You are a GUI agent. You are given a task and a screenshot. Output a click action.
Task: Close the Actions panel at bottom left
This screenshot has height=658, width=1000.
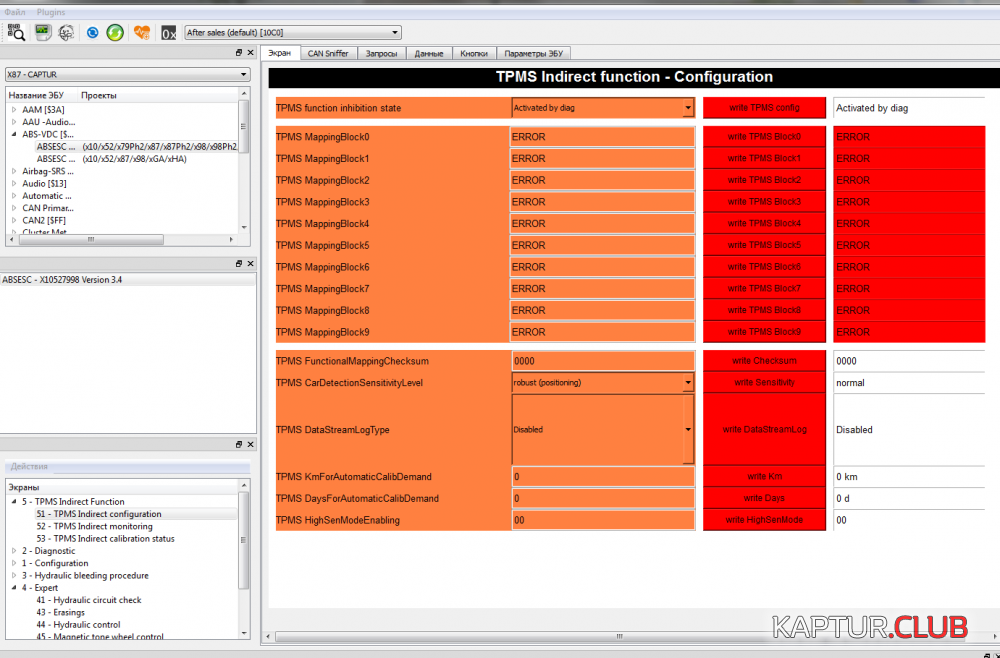250,445
